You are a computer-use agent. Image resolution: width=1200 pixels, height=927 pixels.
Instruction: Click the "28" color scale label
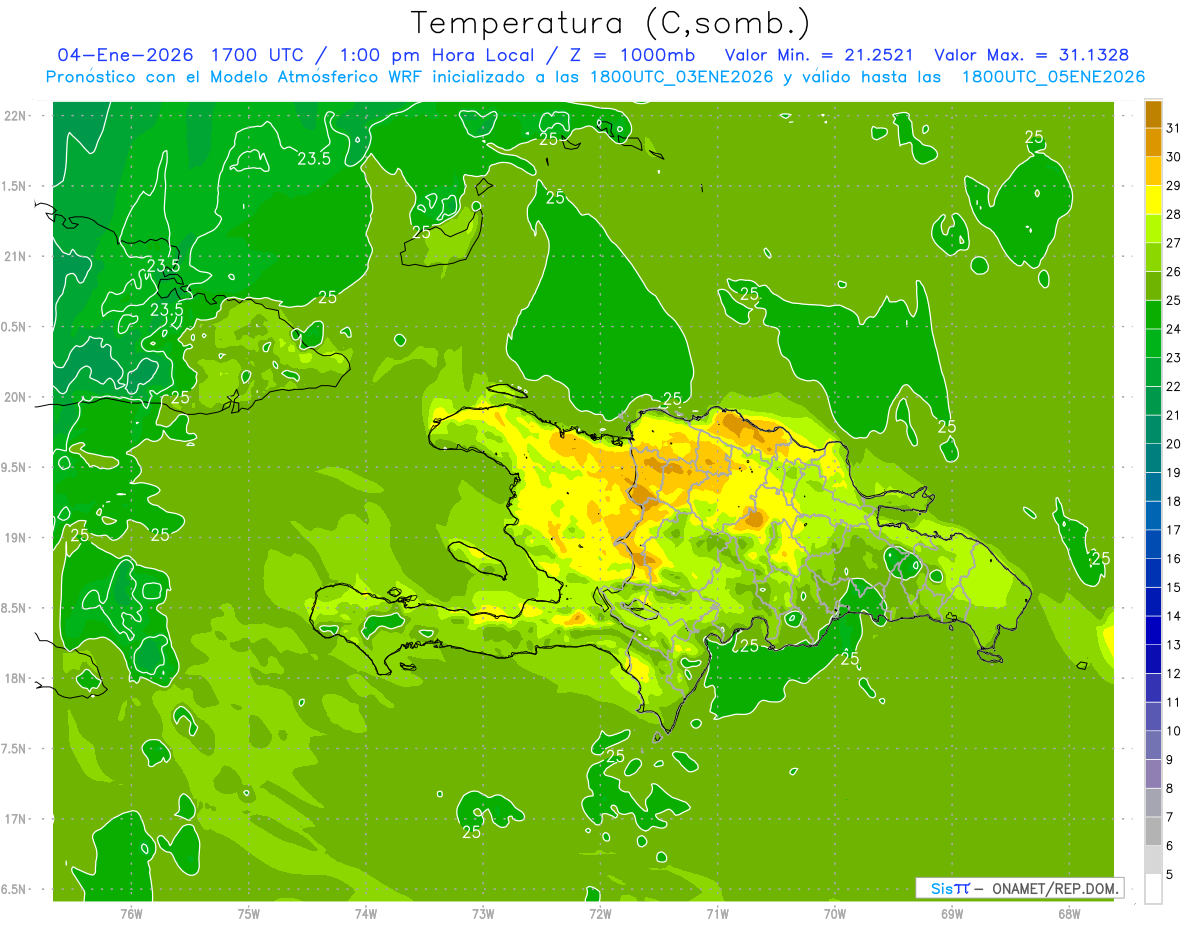1173,214
